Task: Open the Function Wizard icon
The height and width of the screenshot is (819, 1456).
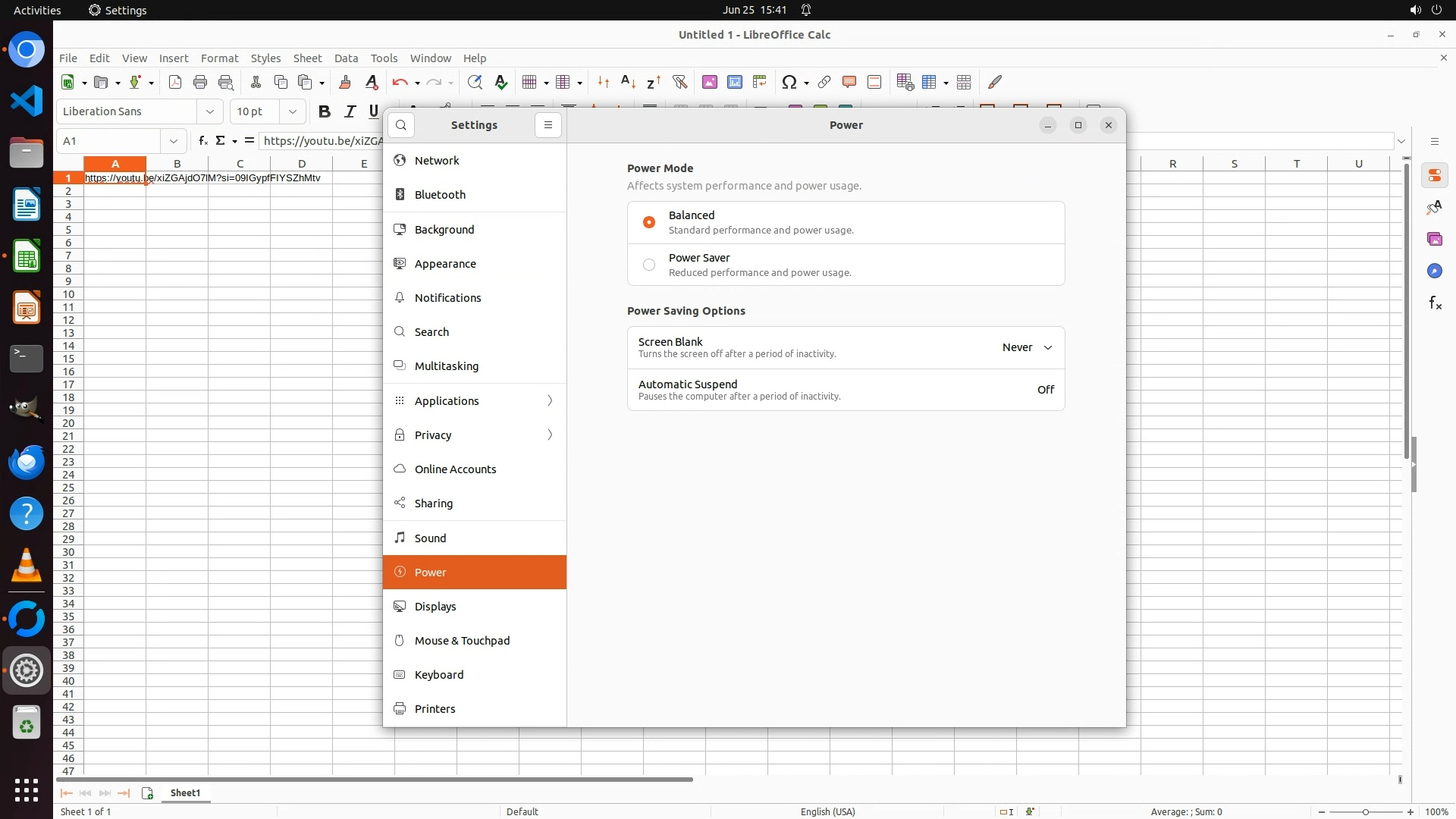Action: (x=202, y=140)
